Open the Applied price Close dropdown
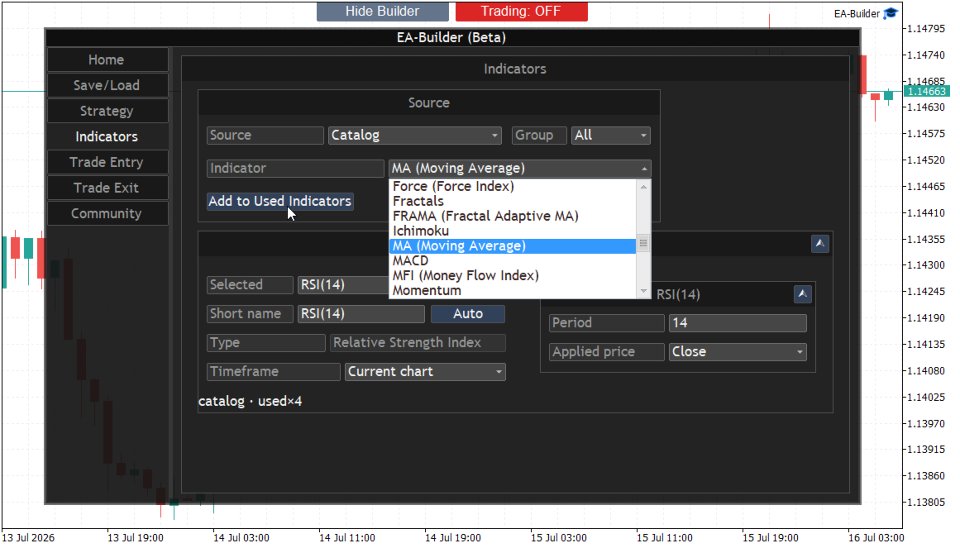Screen dimensions: 960x548 coord(737,352)
